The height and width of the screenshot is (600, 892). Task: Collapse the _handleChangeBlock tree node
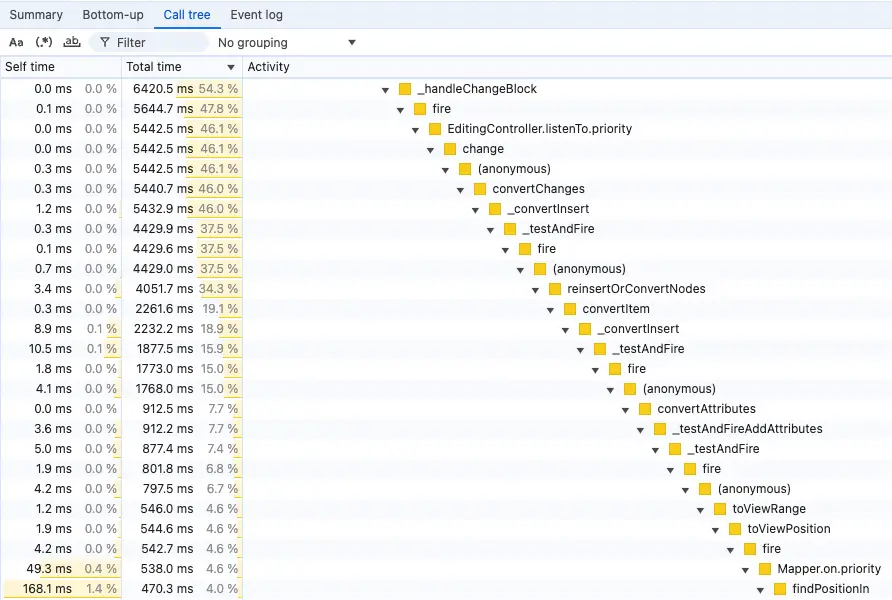pyautogui.click(x=385, y=89)
